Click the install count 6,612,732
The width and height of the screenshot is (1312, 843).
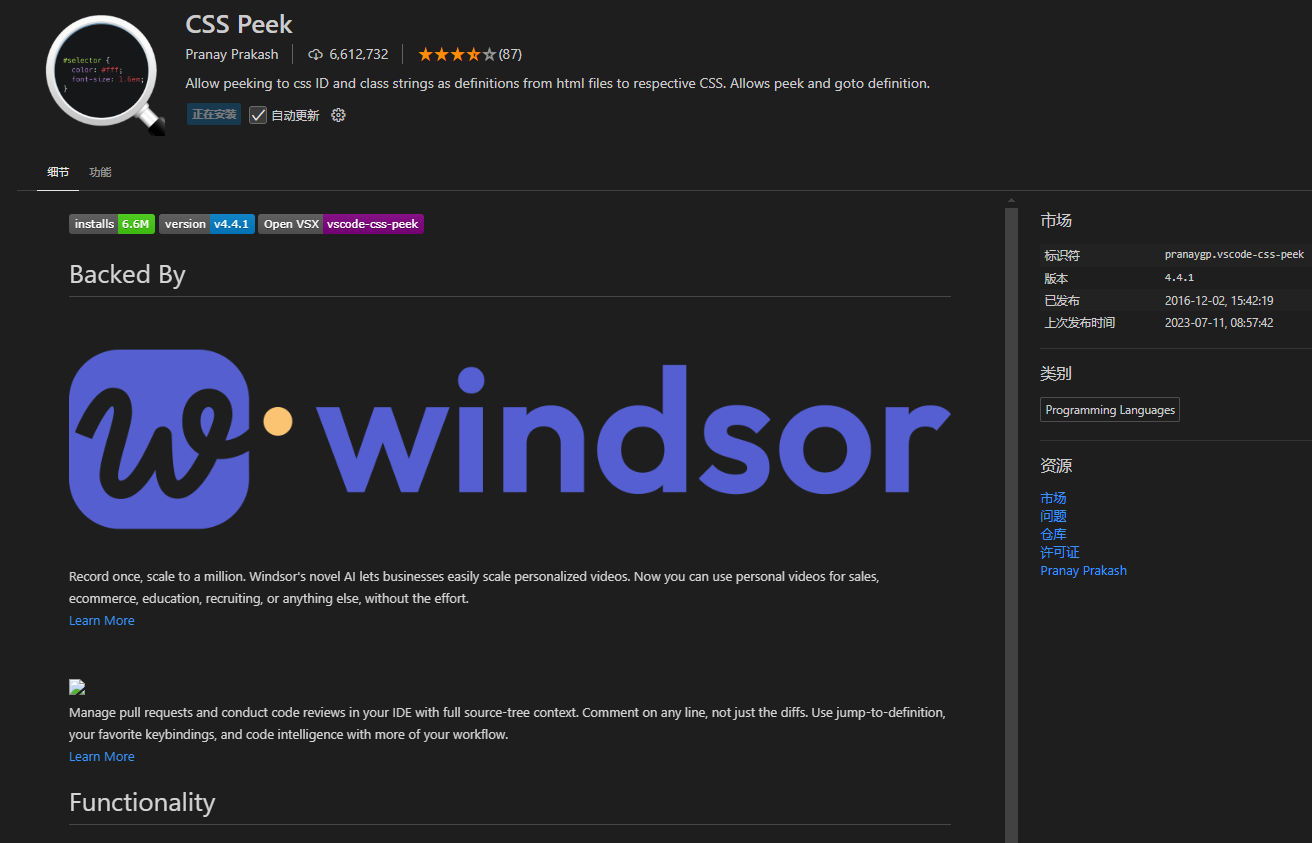tap(358, 54)
